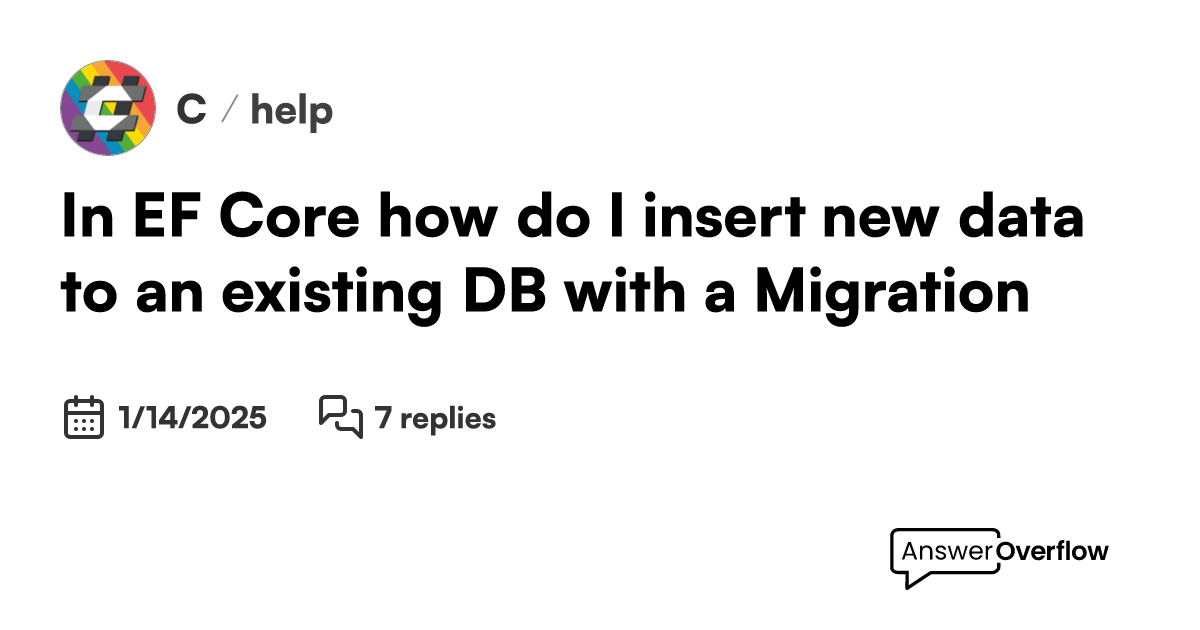
Task: Select the post date 1/14/2025
Action: tap(192, 418)
